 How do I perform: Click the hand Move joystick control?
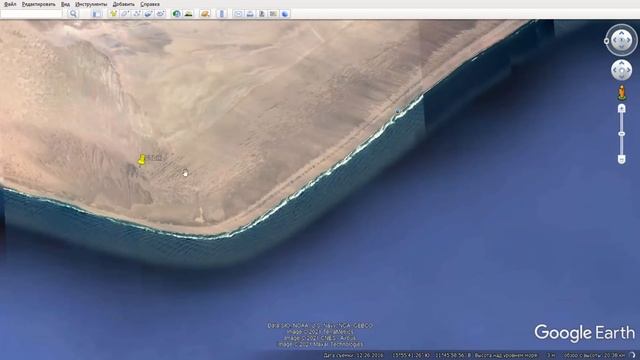coord(621,70)
